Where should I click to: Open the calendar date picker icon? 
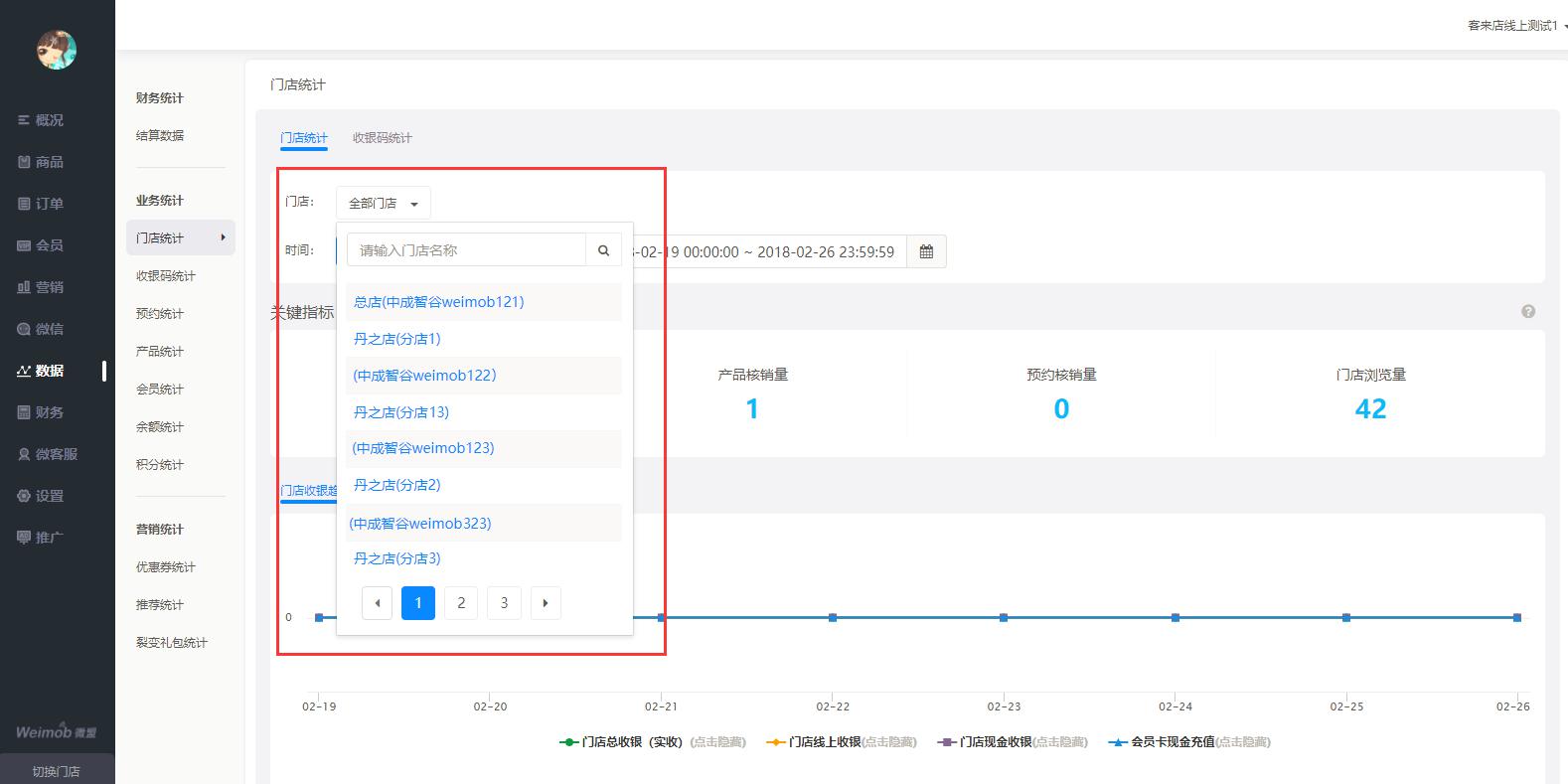(926, 251)
